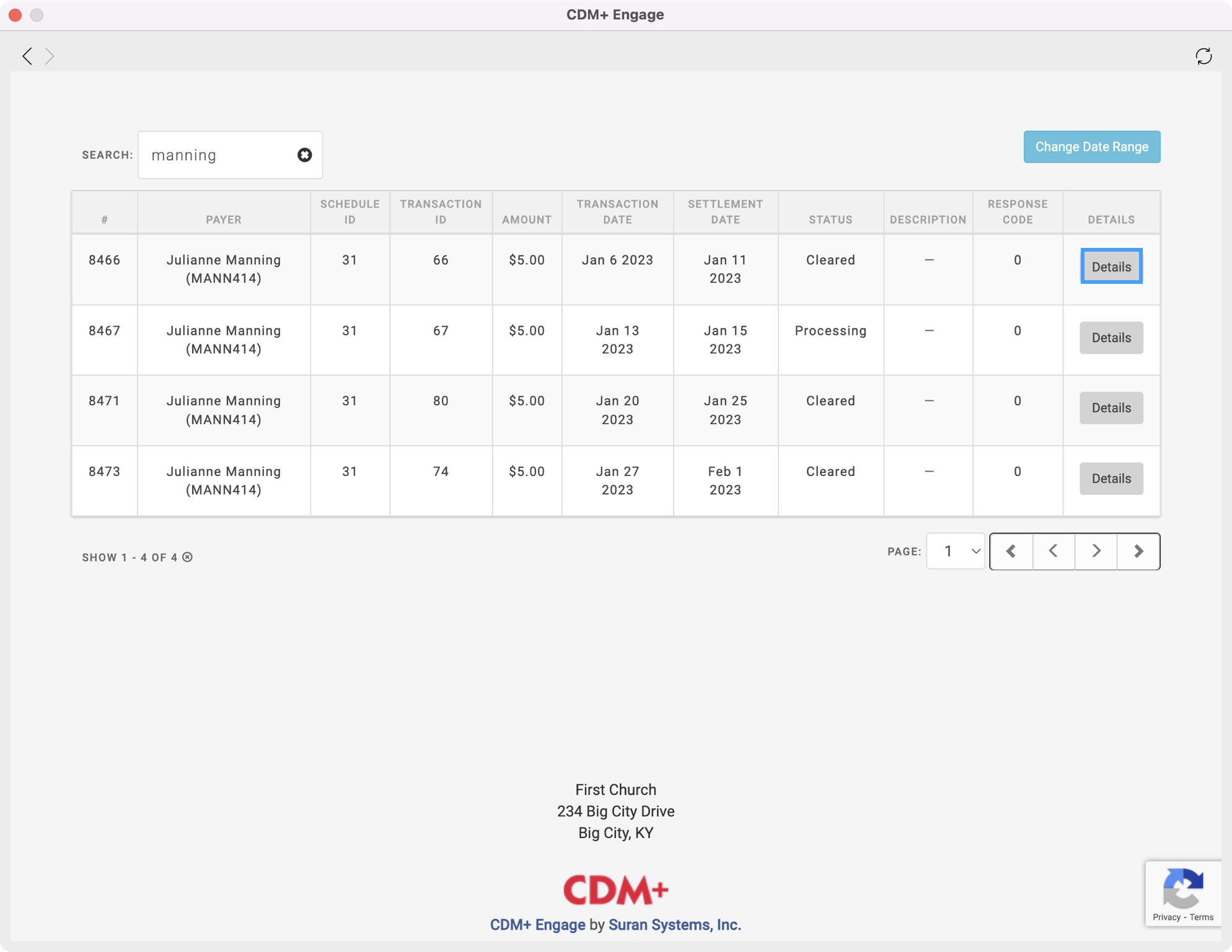This screenshot has height=952, width=1232.
Task: Jump to last page of results
Action: point(1138,551)
